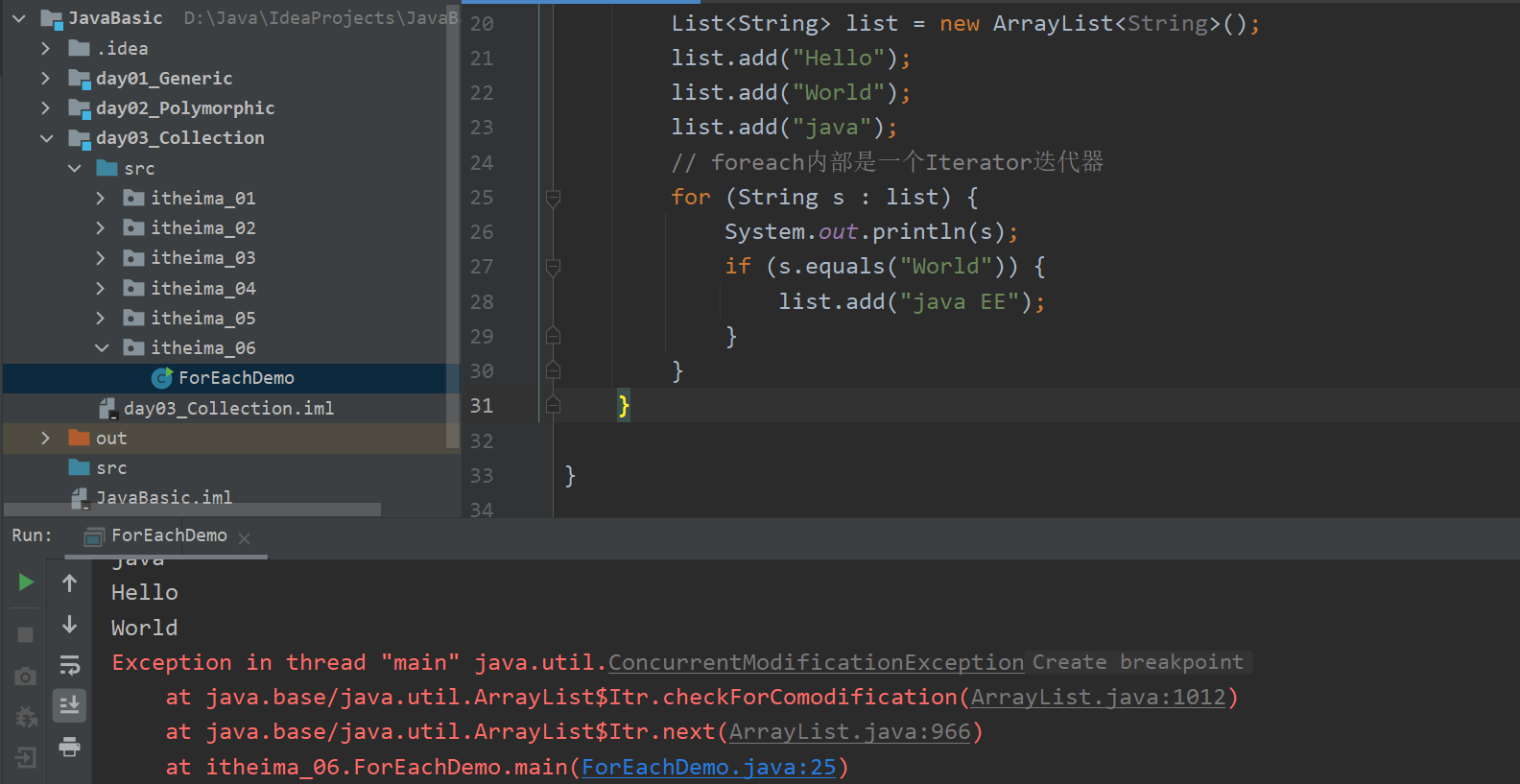
Task: Expand the day02_Polymorphic module
Action: [45, 107]
